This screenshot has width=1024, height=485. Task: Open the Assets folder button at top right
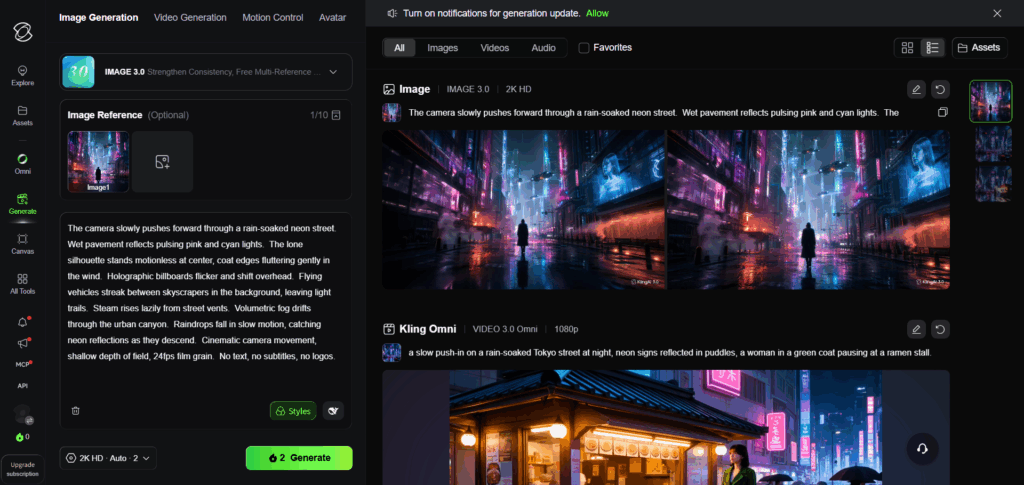(x=980, y=48)
